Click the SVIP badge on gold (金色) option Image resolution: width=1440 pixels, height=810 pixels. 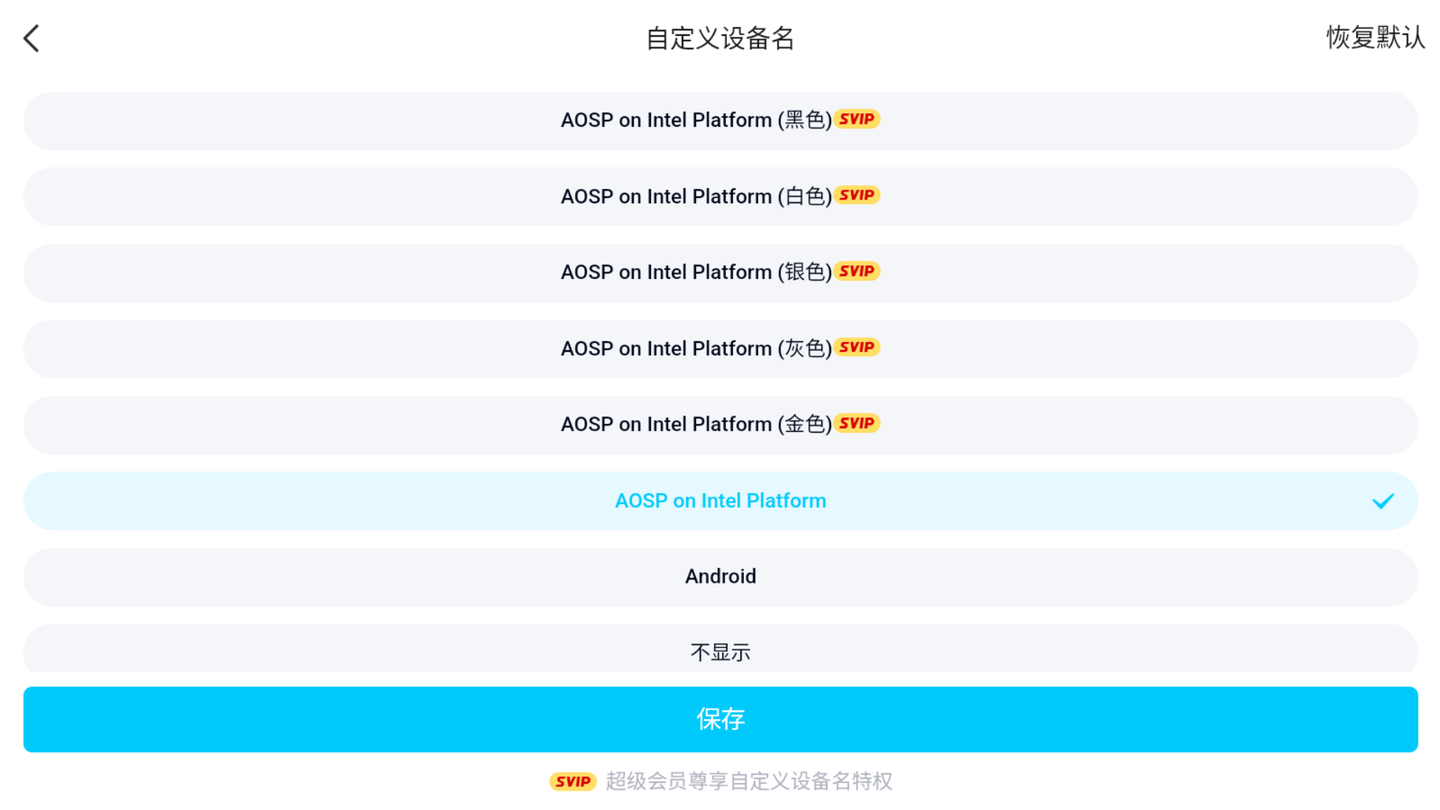[857, 424]
